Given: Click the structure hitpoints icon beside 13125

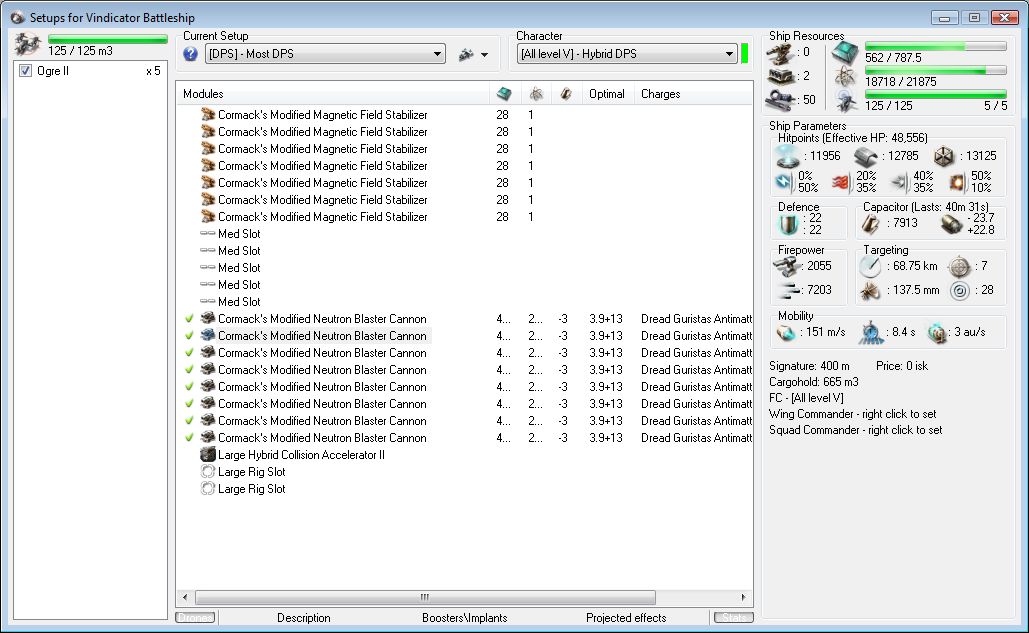Looking at the screenshot, I should coord(944,156).
